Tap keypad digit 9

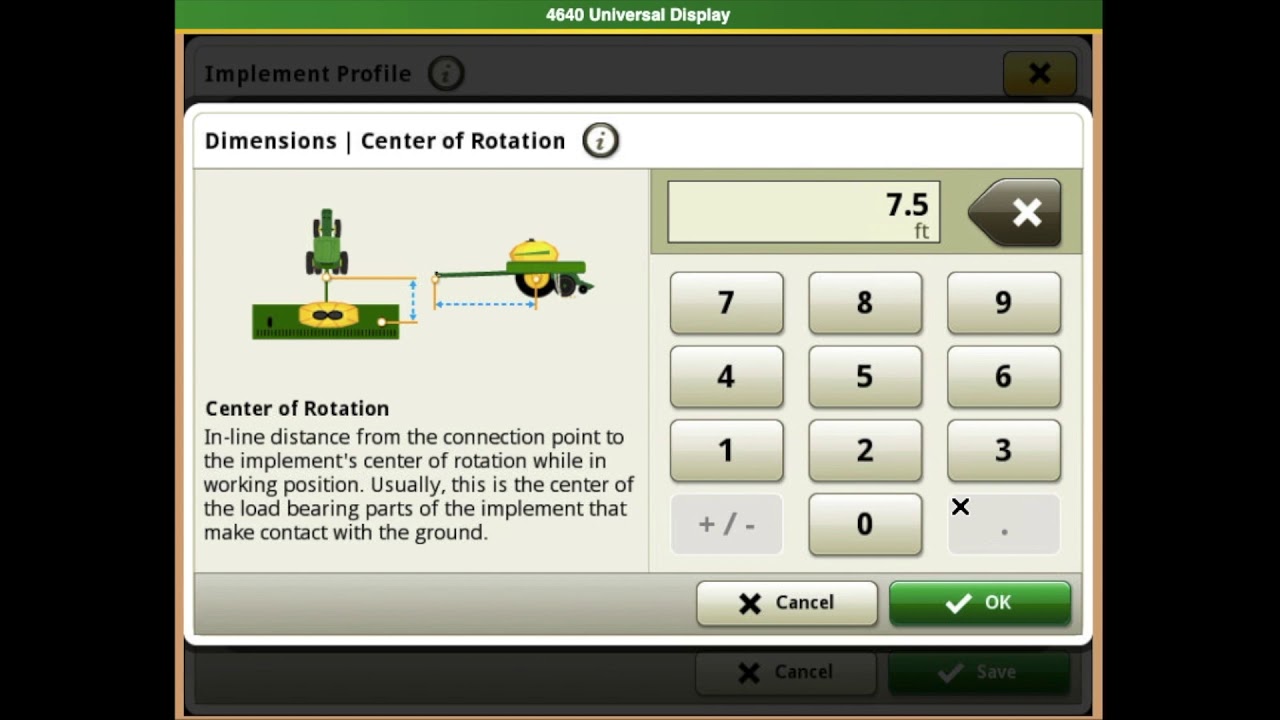(1003, 303)
